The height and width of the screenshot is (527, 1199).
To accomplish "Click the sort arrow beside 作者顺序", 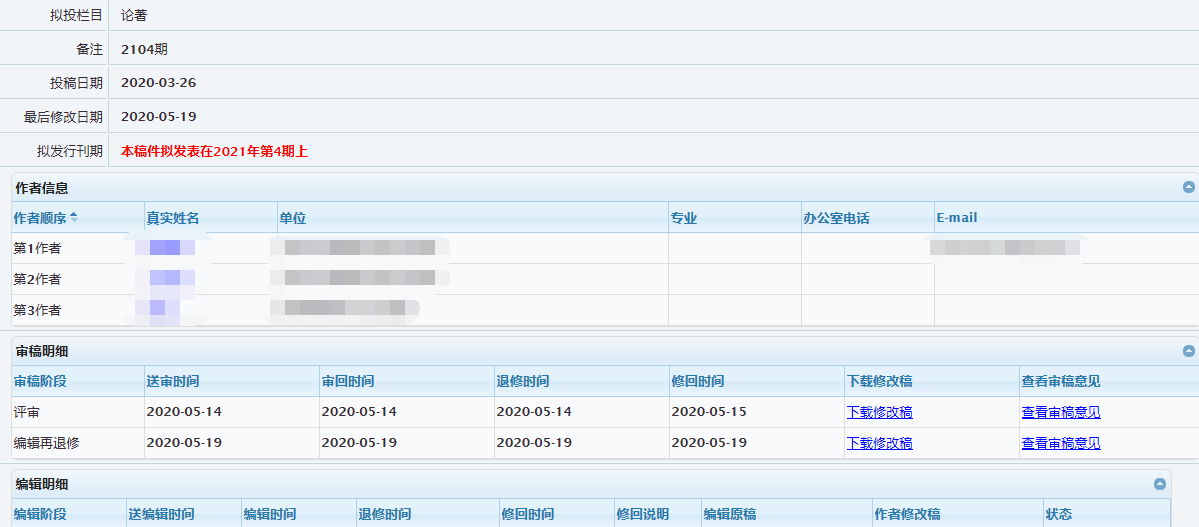I will point(73,217).
